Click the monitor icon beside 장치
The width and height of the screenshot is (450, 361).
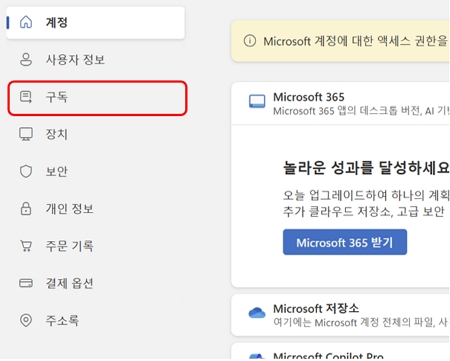(26, 134)
